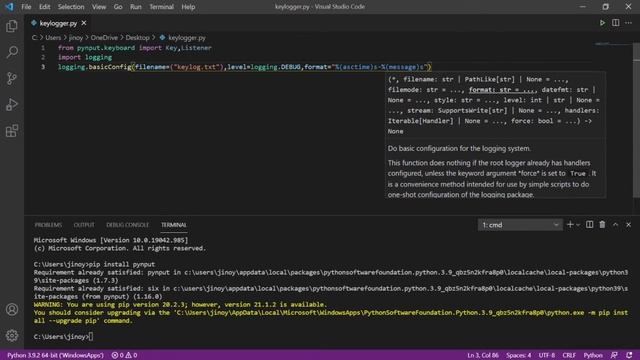640x360 pixels.
Task: Change language mode via Python status item
Action: [593, 356]
